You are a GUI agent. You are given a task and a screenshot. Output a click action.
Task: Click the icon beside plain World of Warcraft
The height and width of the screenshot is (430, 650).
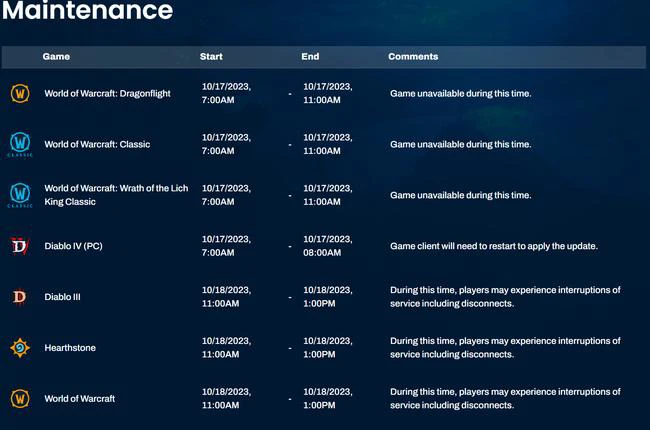(x=20, y=398)
